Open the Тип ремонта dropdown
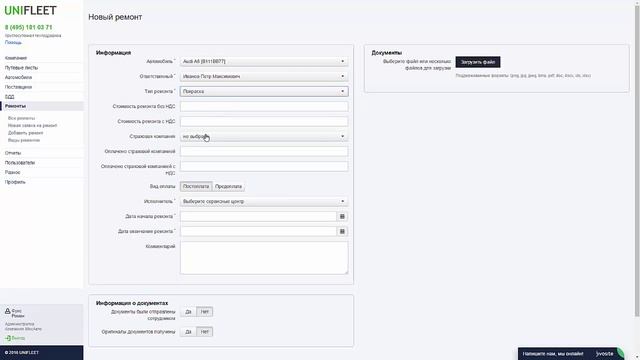The width and height of the screenshot is (640, 360). coord(264,91)
